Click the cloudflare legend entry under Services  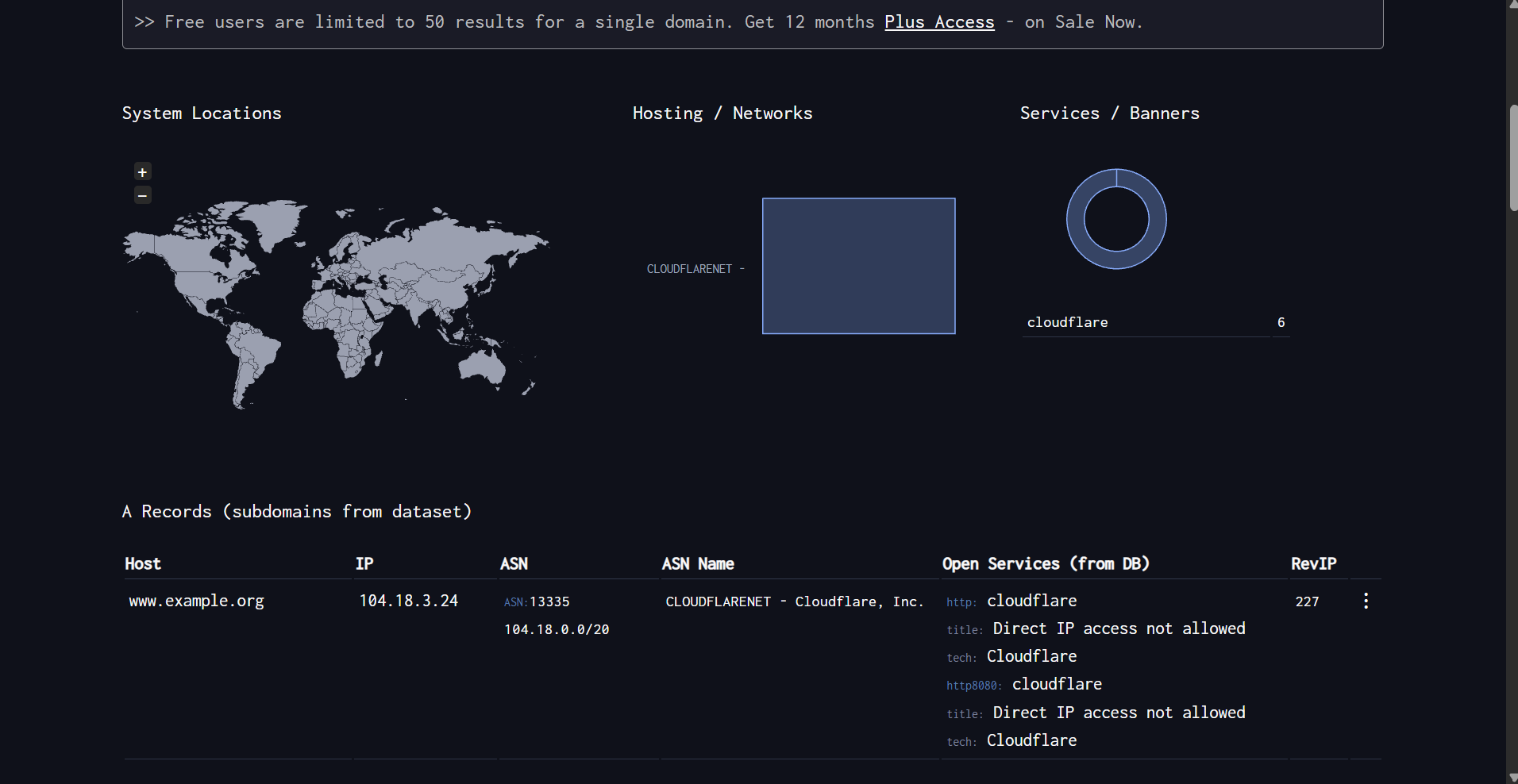(x=1067, y=323)
